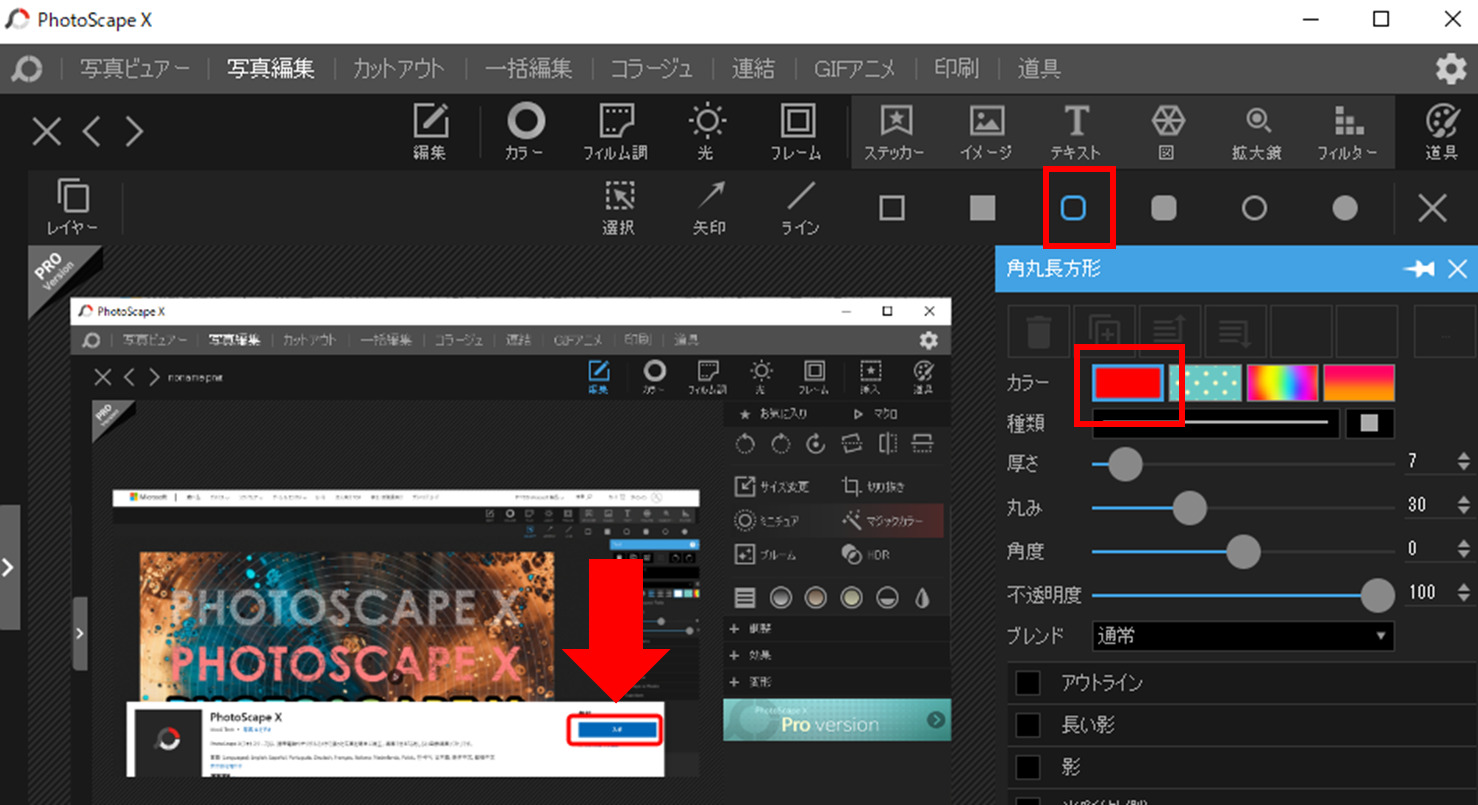
Task: Choose the ライン line drawing tool
Action: [800, 207]
